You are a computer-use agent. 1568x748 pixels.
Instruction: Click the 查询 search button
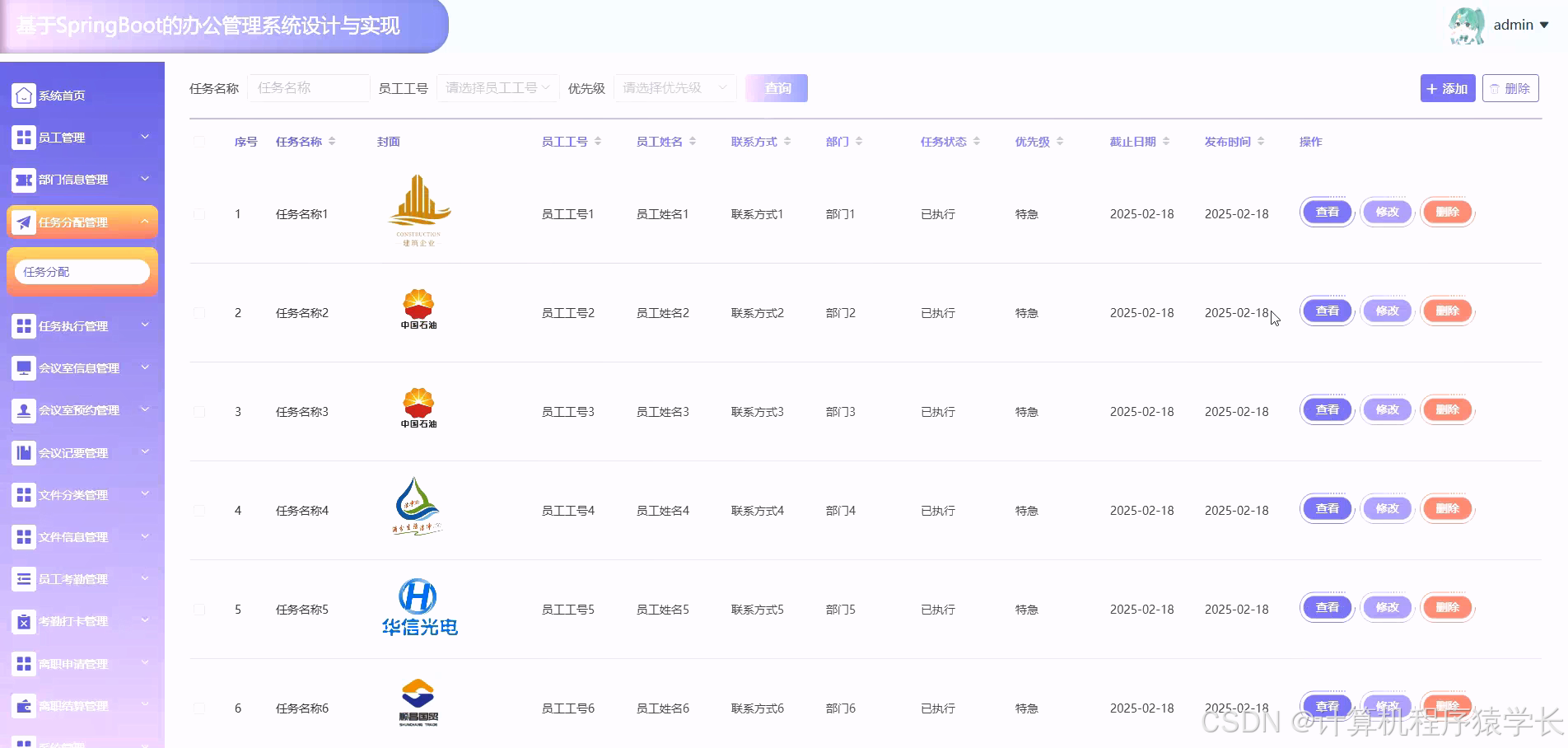point(775,87)
